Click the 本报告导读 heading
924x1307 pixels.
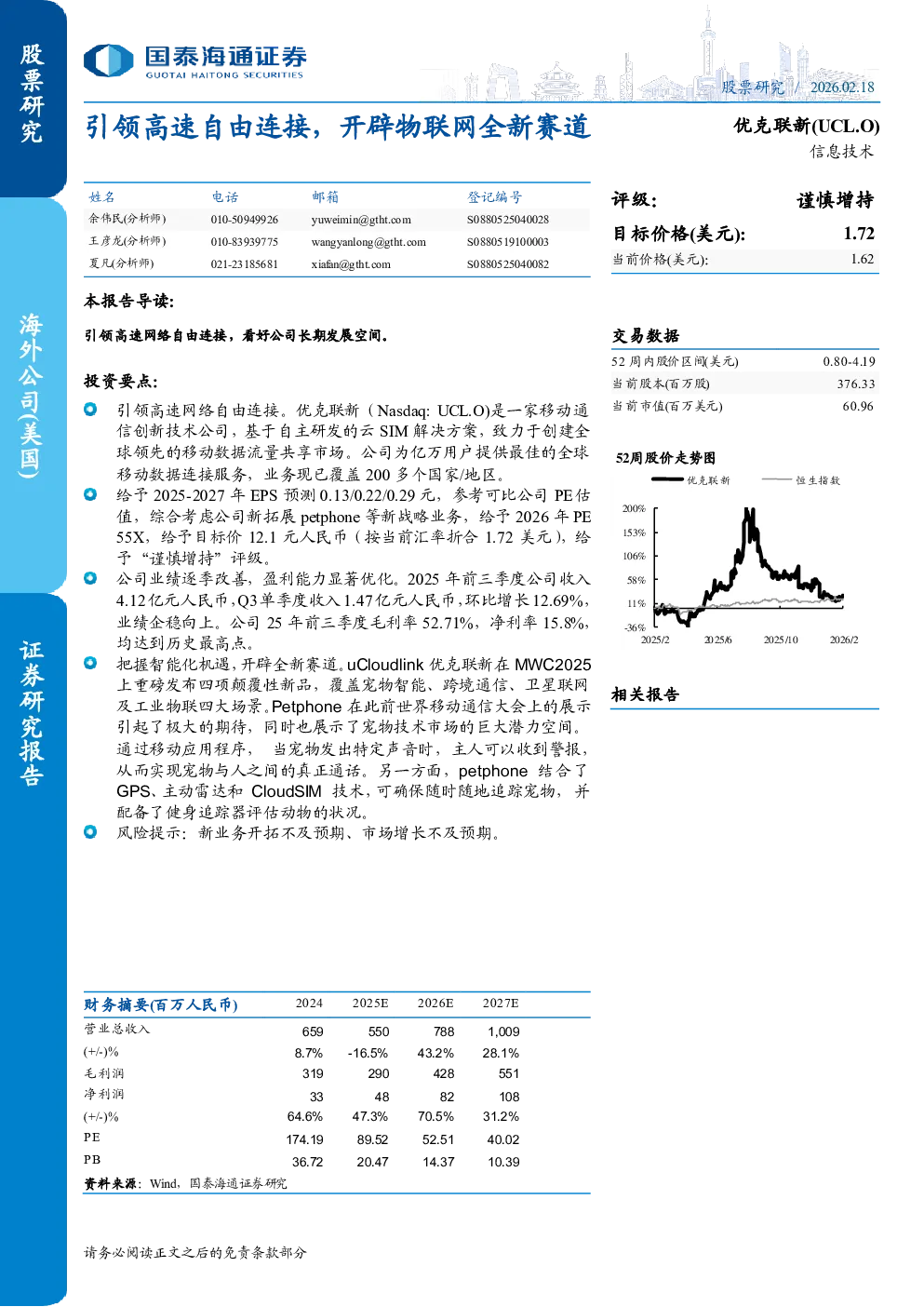coord(129,302)
